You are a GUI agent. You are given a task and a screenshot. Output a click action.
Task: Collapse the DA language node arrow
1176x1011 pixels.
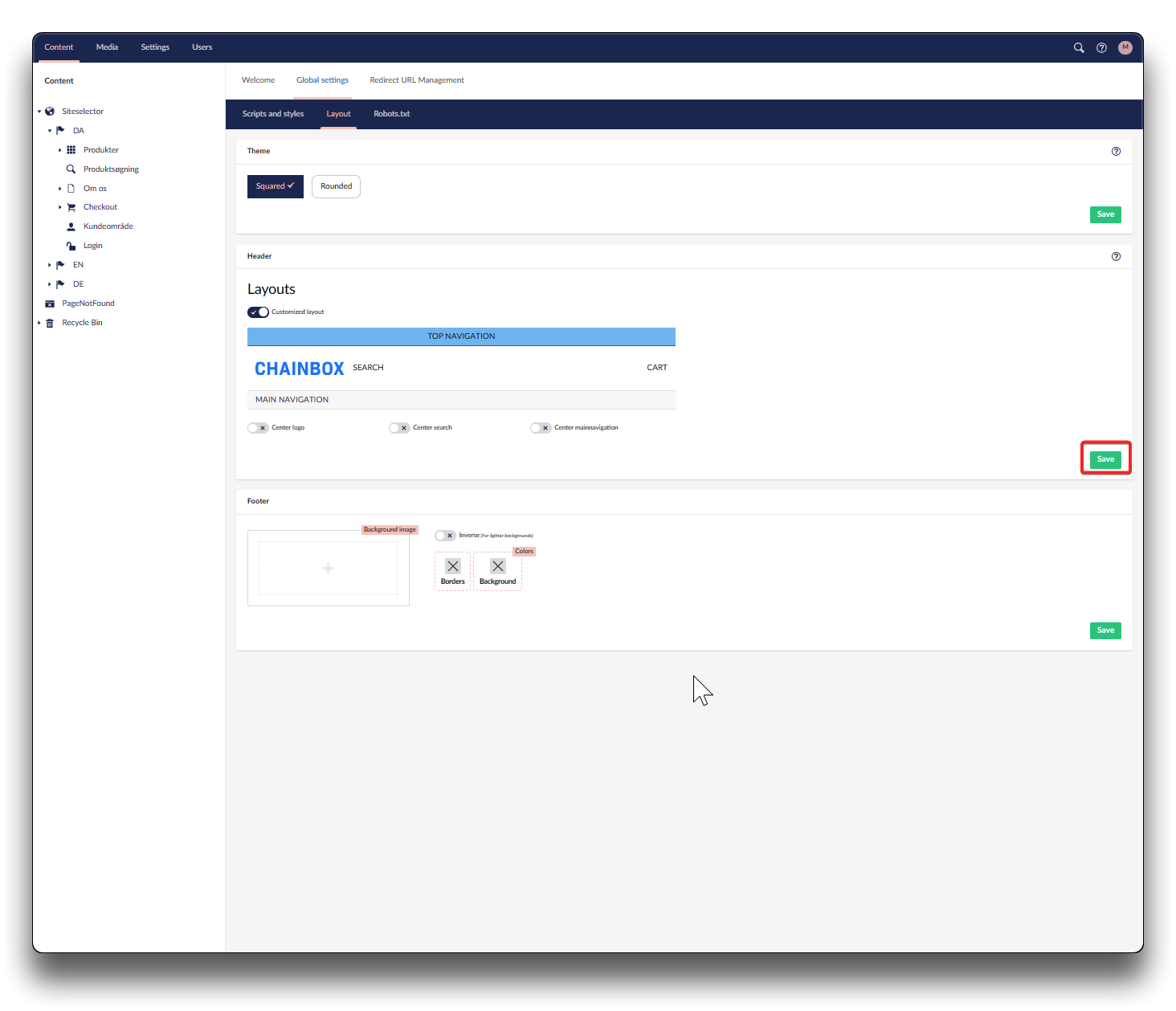pos(49,131)
